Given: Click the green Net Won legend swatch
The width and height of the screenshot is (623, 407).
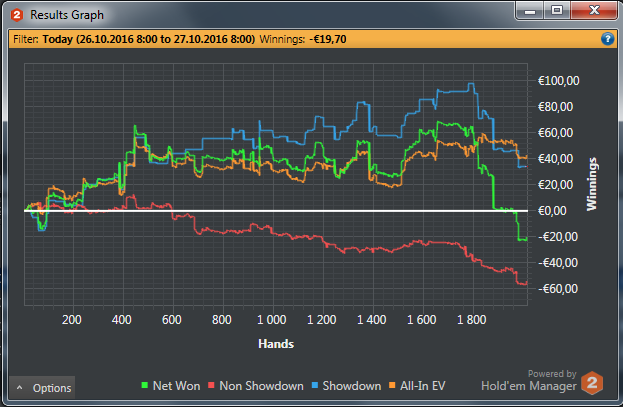Looking at the screenshot, I should point(145,385).
